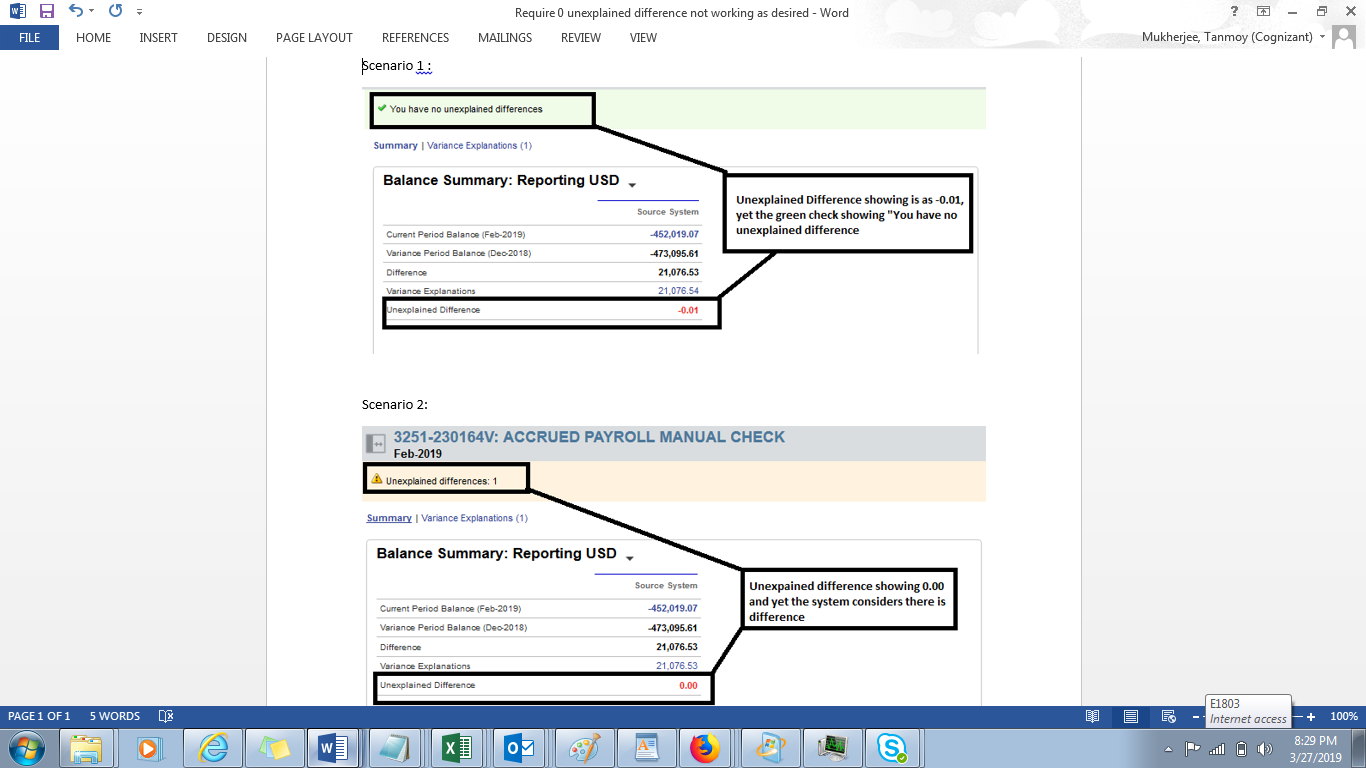Show hidden system tray icons

pyautogui.click(x=1169, y=749)
